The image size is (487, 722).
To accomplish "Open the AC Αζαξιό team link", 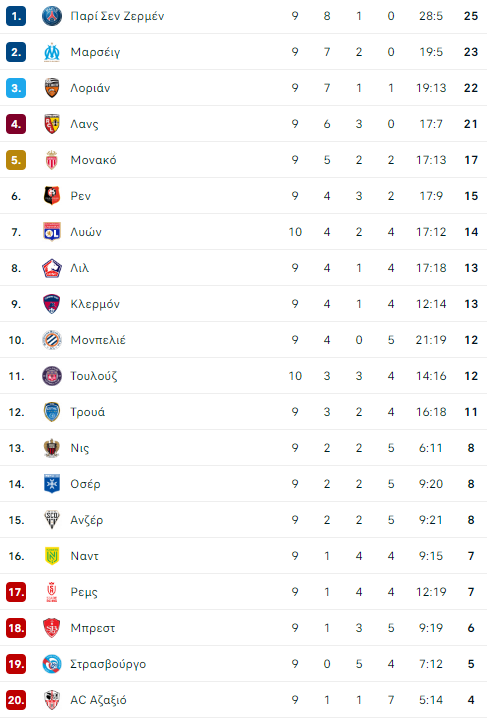I will pos(98,700).
